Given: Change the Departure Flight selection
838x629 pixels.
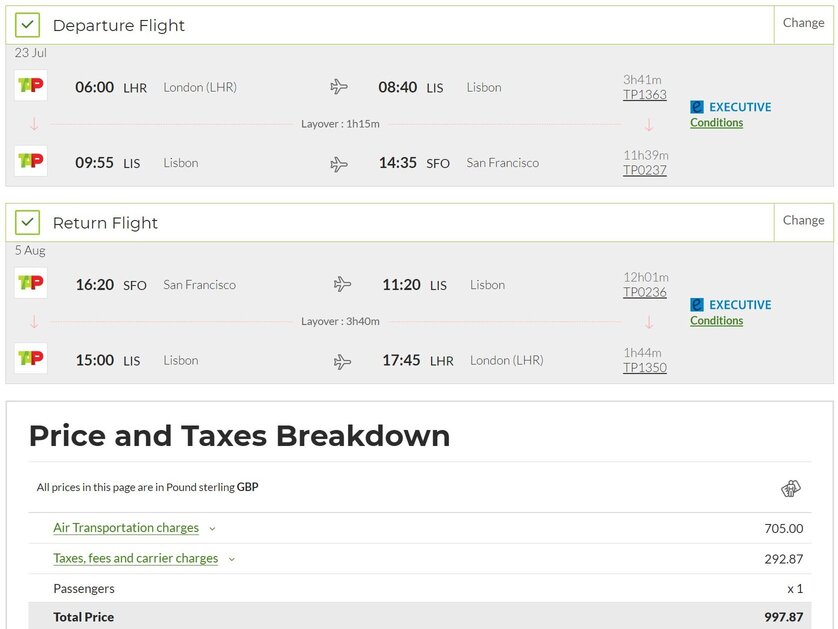Looking at the screenshot, I should pyautogui.click(x=803, y=23).
